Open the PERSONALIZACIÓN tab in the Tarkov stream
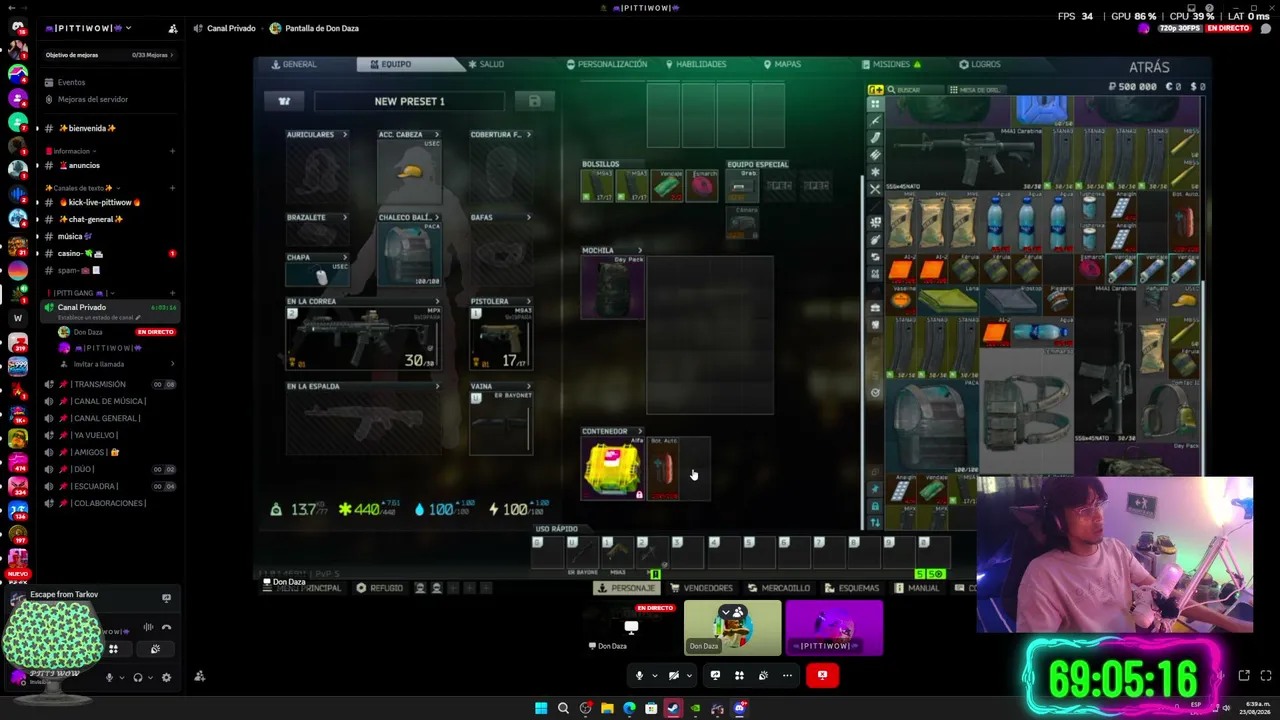 [x=607, y=64]
